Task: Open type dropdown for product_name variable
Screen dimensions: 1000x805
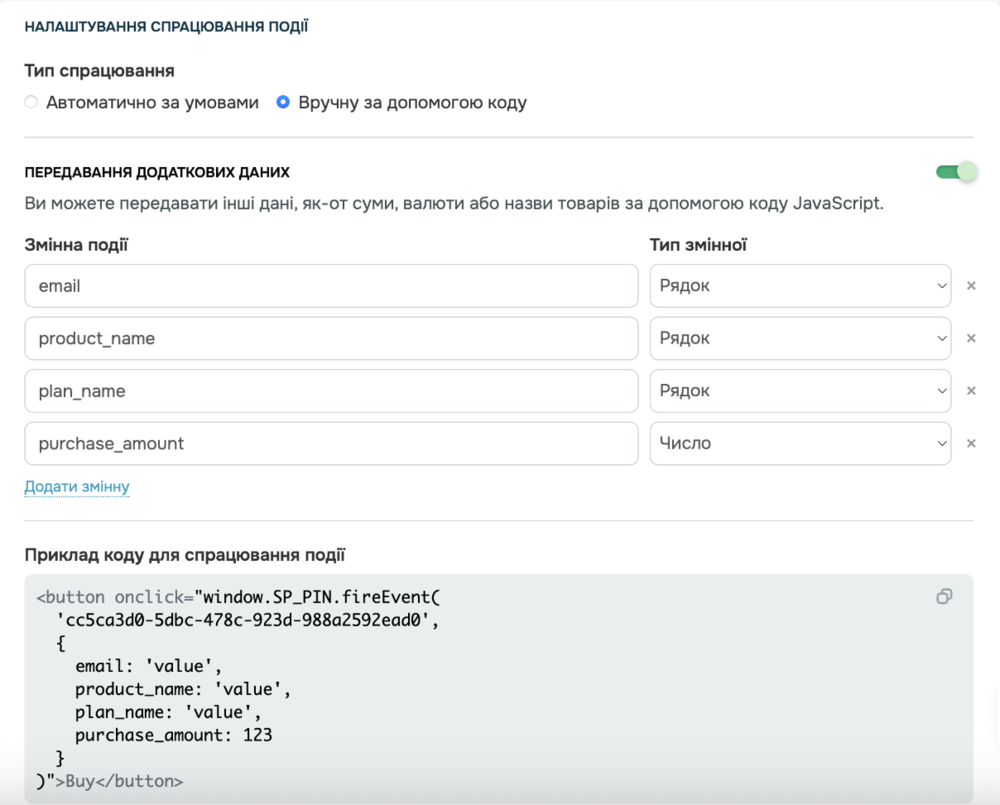Action: click(x=800, y=338)
